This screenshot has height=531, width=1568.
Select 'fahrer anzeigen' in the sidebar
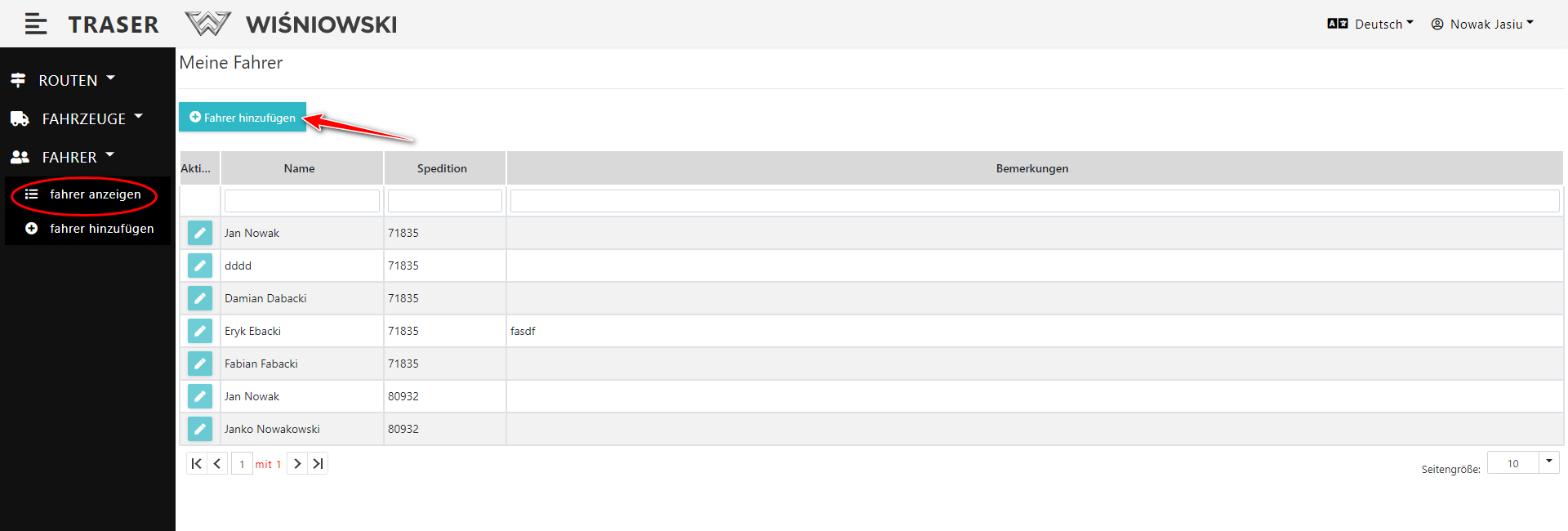click(x=95, y=194)
